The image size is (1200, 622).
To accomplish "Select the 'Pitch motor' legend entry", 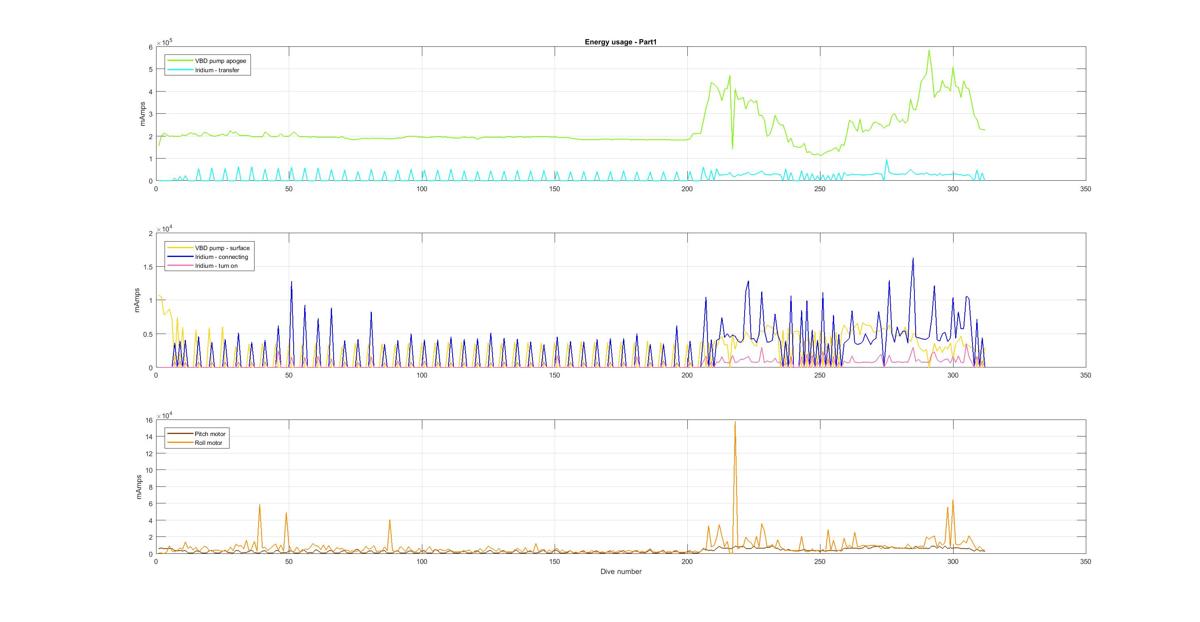I will coord(211,433).
